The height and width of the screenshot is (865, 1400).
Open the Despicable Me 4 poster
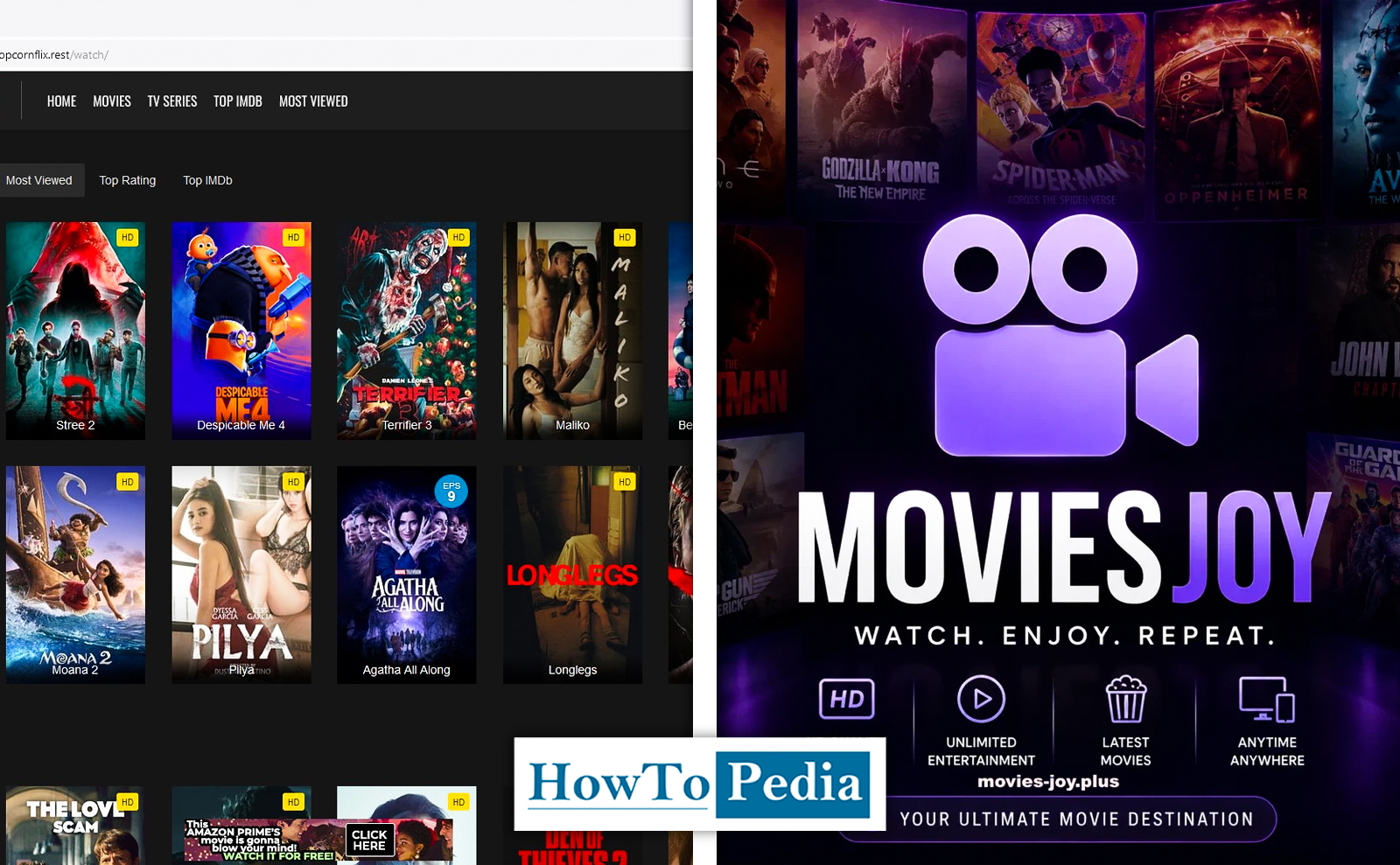[x=241, y=331]
